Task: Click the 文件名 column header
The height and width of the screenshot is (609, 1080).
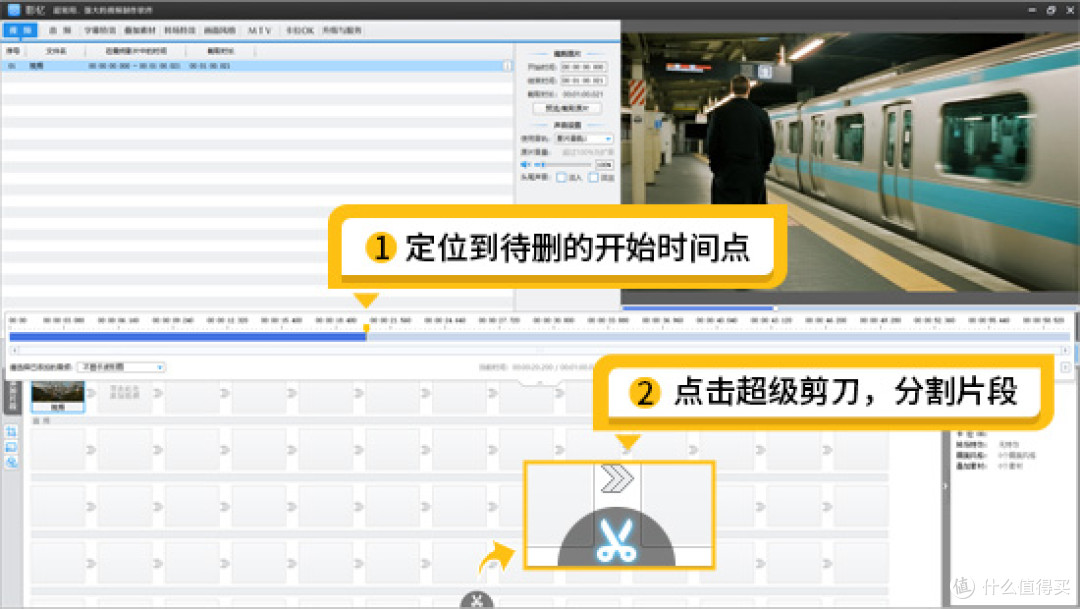Action: coord(56,51)
